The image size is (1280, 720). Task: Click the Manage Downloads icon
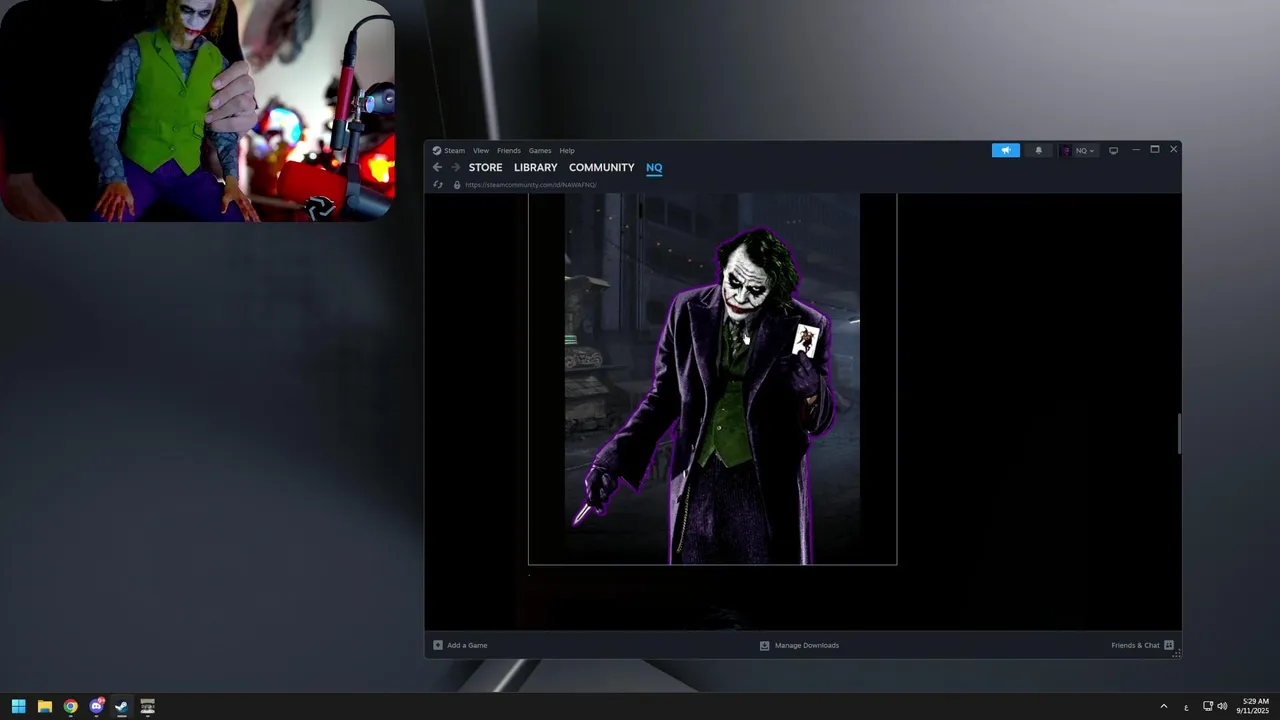click(x=765, y=645)
